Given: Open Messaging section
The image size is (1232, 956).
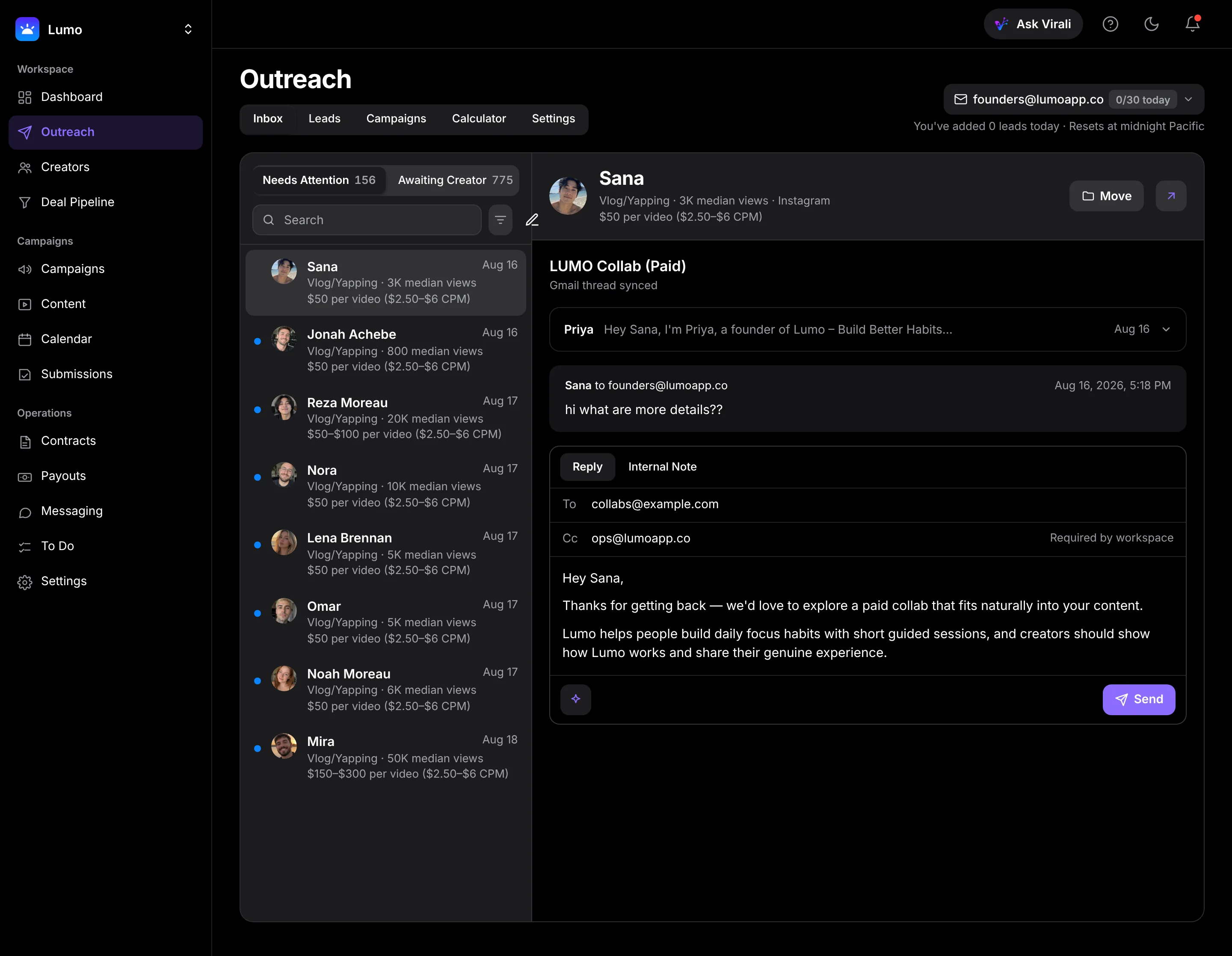Looking at the screenshot, I should pos(106,511).
